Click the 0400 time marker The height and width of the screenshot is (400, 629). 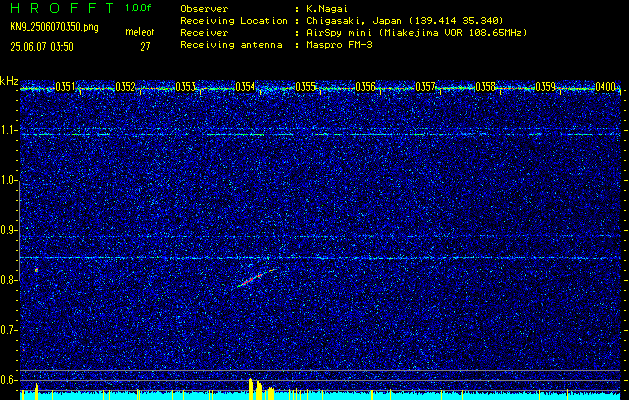coord(605,87)
